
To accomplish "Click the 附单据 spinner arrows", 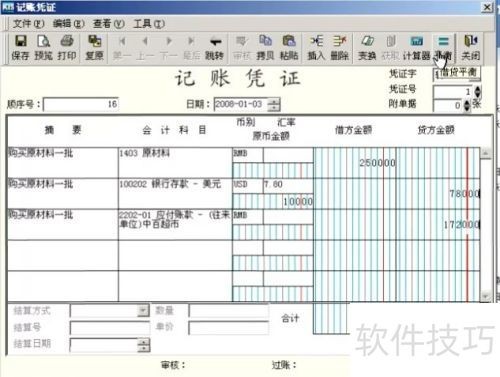I will (x=467, y=106).
